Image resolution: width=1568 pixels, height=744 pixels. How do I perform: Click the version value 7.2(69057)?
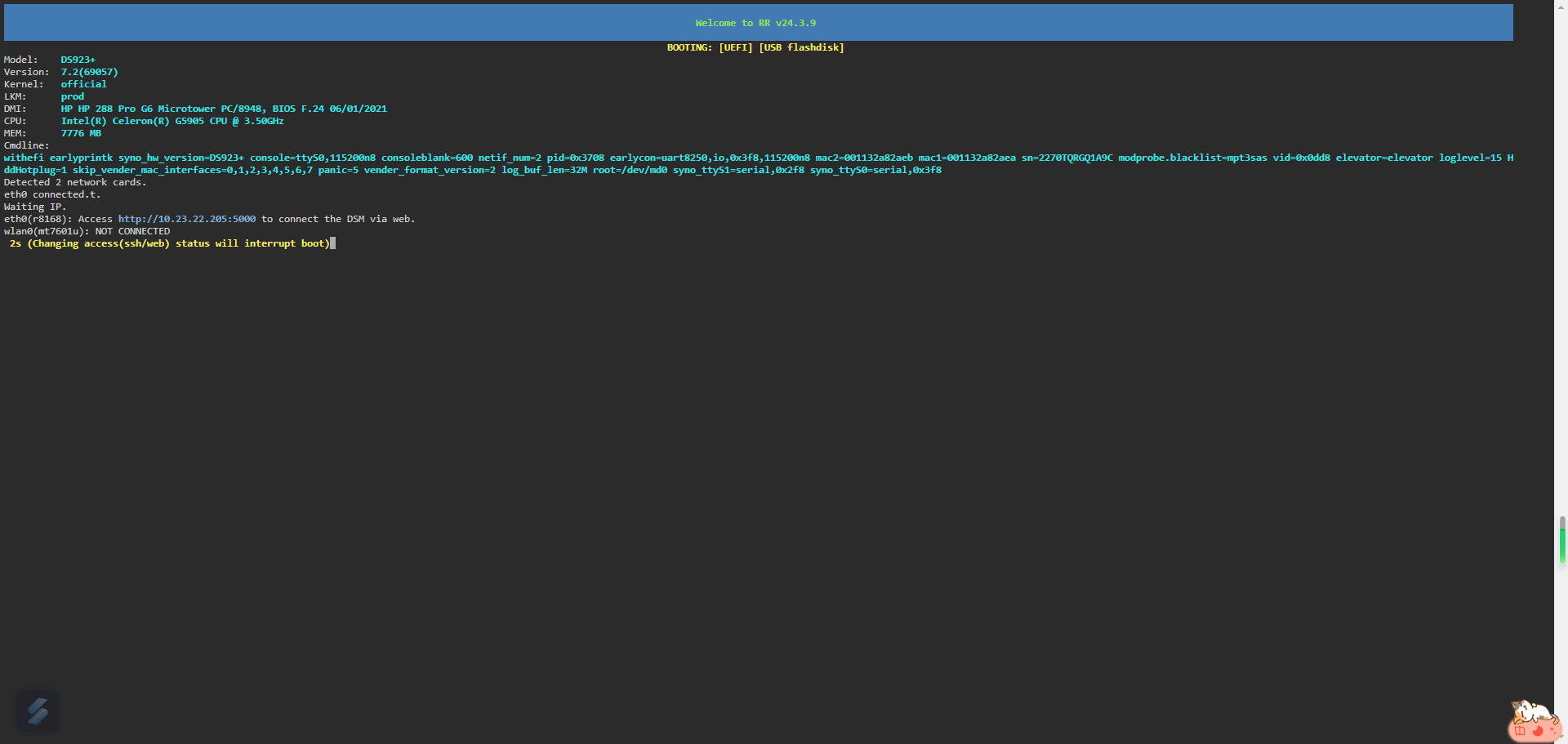click(x=90, y=72)
